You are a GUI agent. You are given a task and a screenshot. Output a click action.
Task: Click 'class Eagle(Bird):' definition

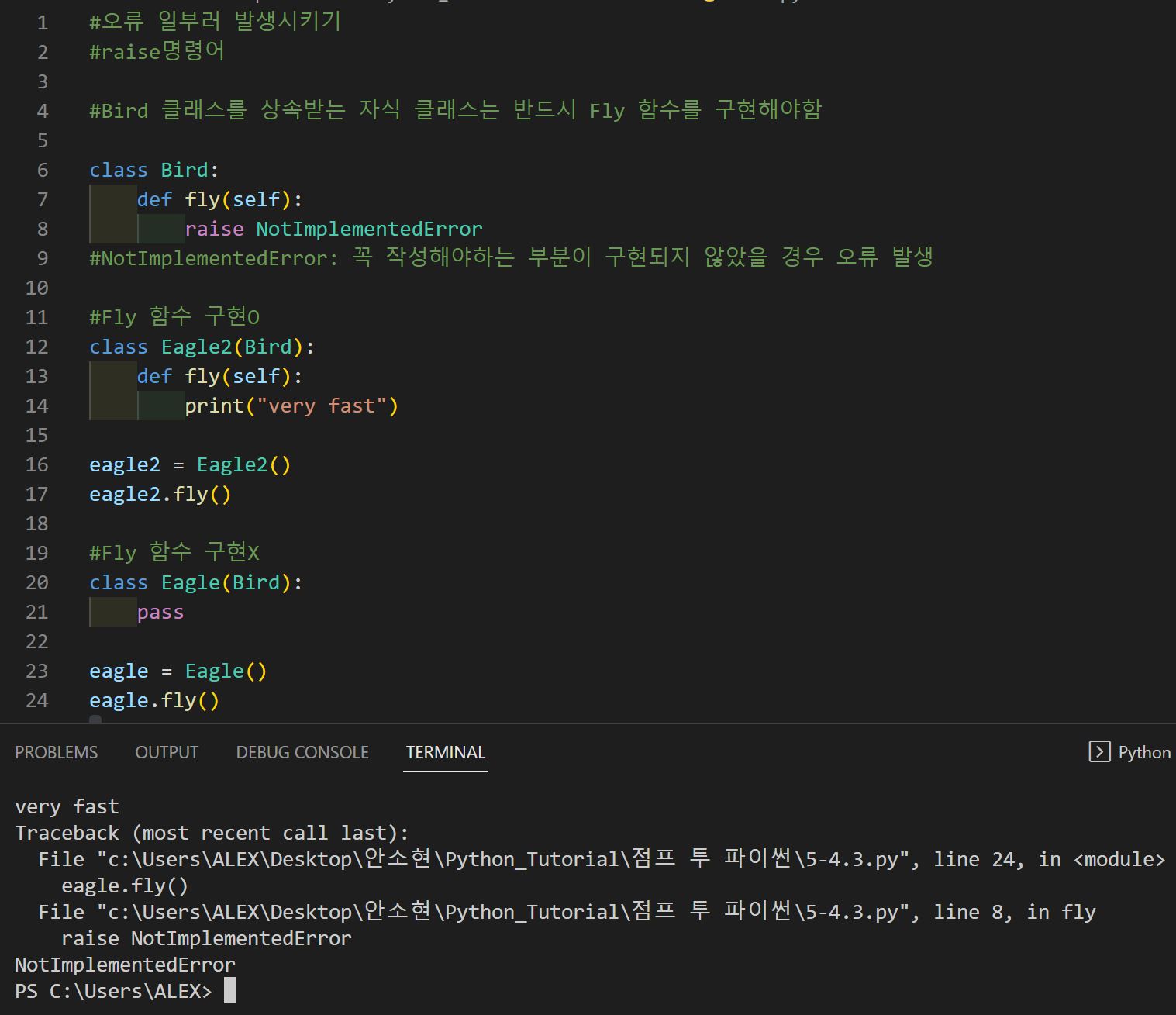tap(196, 582)
